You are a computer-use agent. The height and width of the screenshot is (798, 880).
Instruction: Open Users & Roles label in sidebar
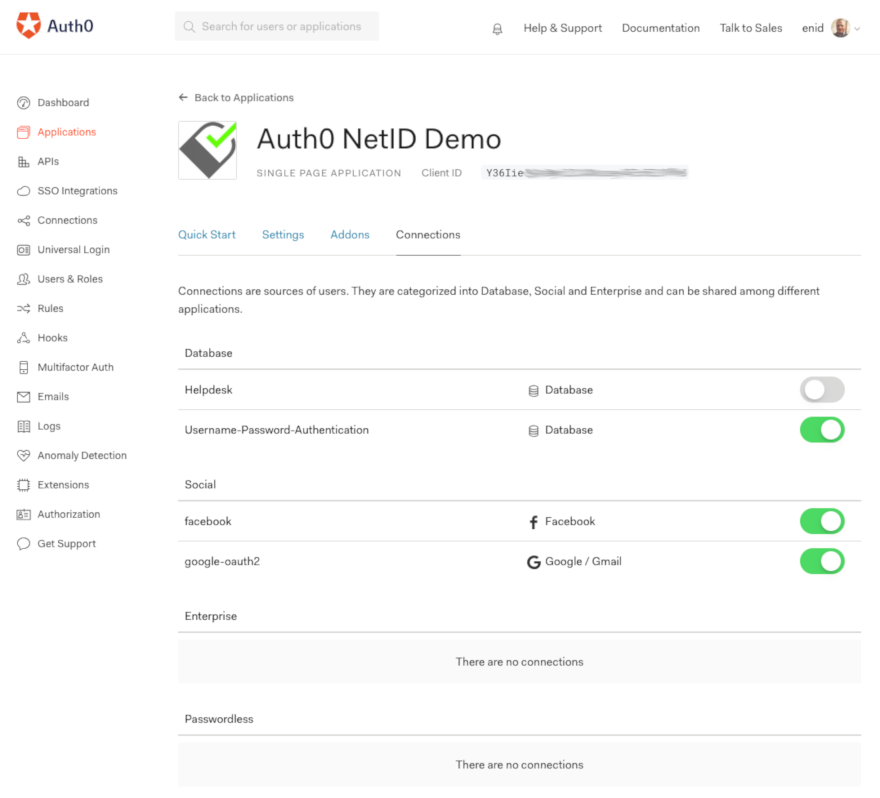70,279
